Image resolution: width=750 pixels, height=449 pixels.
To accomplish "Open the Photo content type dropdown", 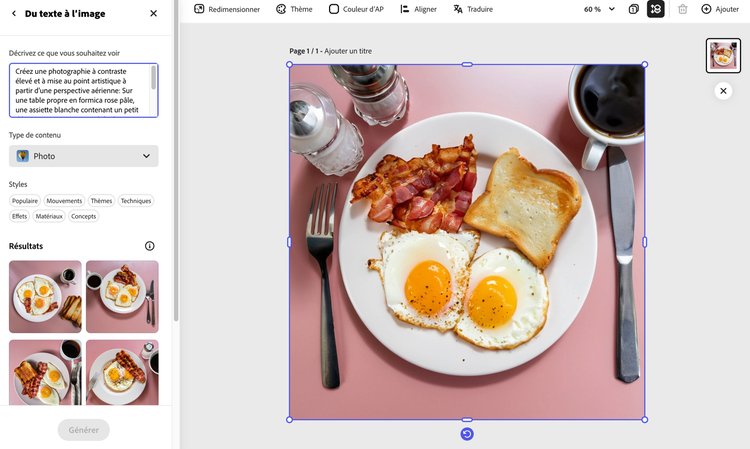I will tap(84, 156).
